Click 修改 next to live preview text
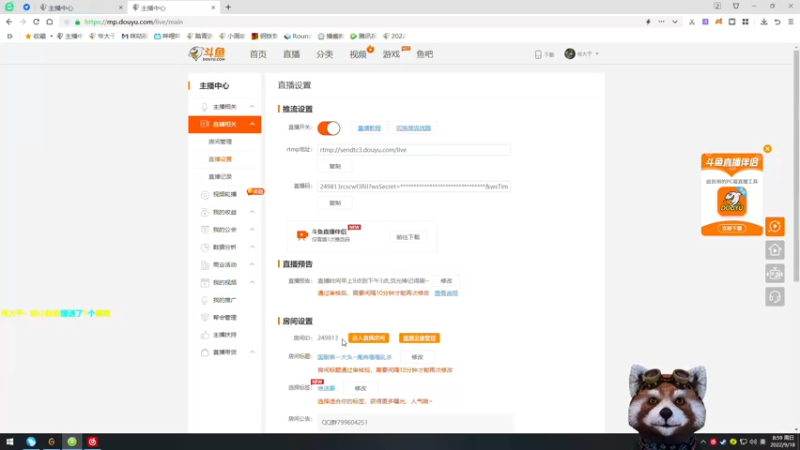 pos(446,281)
